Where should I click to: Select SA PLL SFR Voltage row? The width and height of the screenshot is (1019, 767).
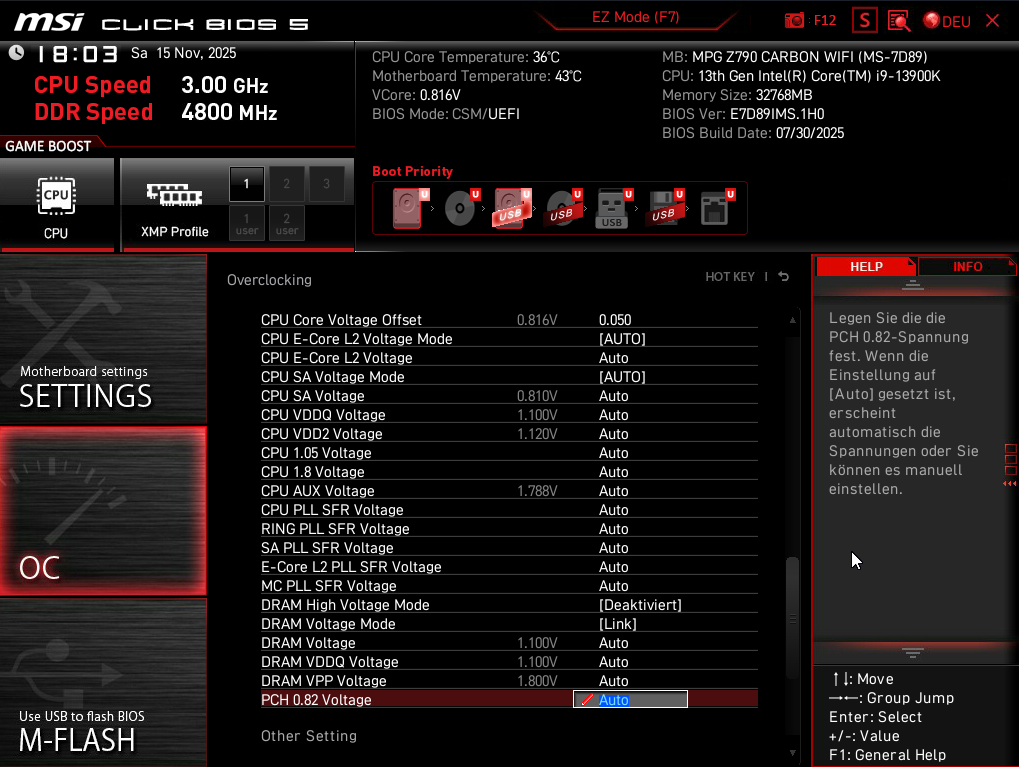(509, 548)
